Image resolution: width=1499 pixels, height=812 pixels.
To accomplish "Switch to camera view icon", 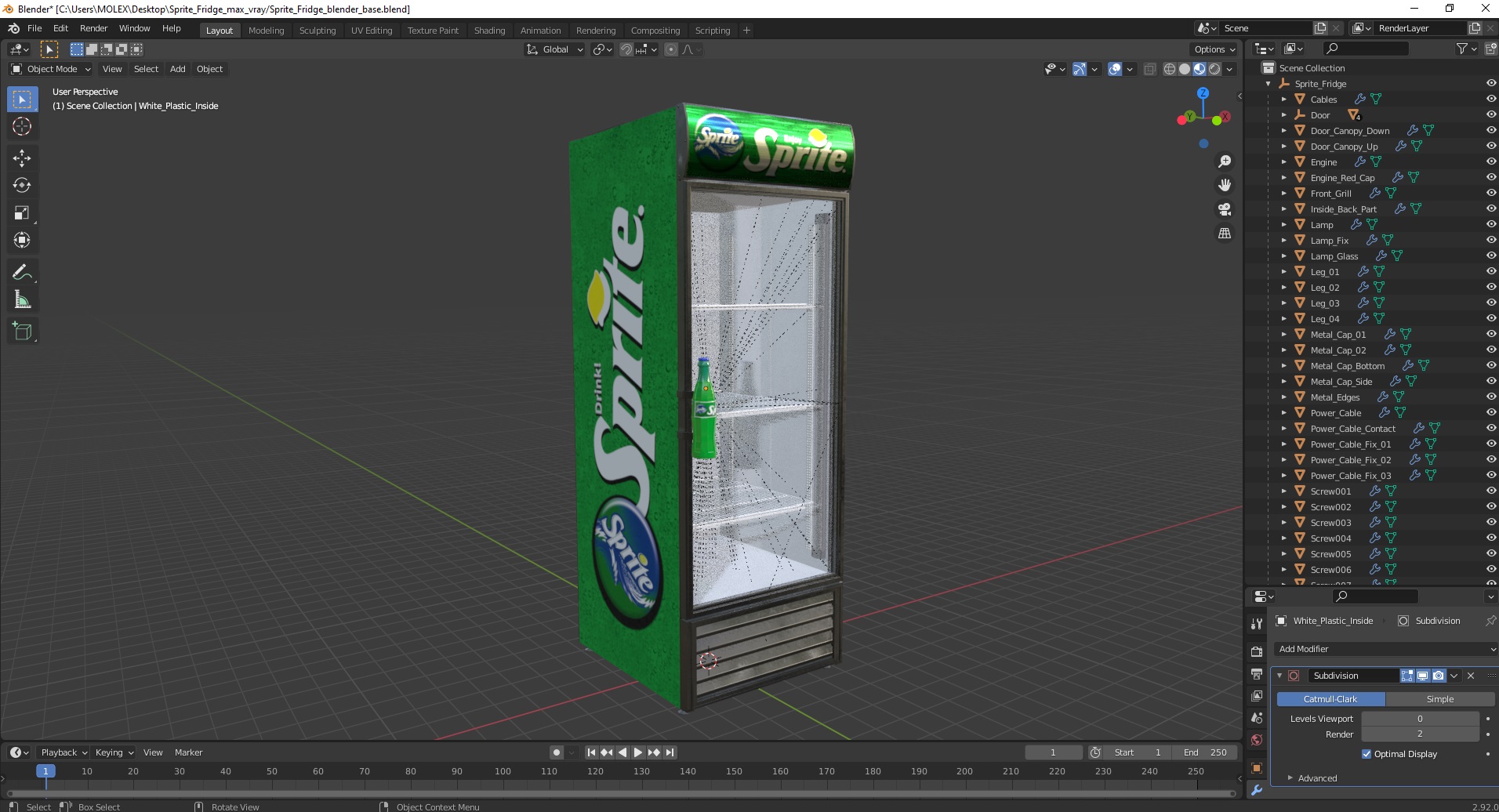I will point(1224,209).
